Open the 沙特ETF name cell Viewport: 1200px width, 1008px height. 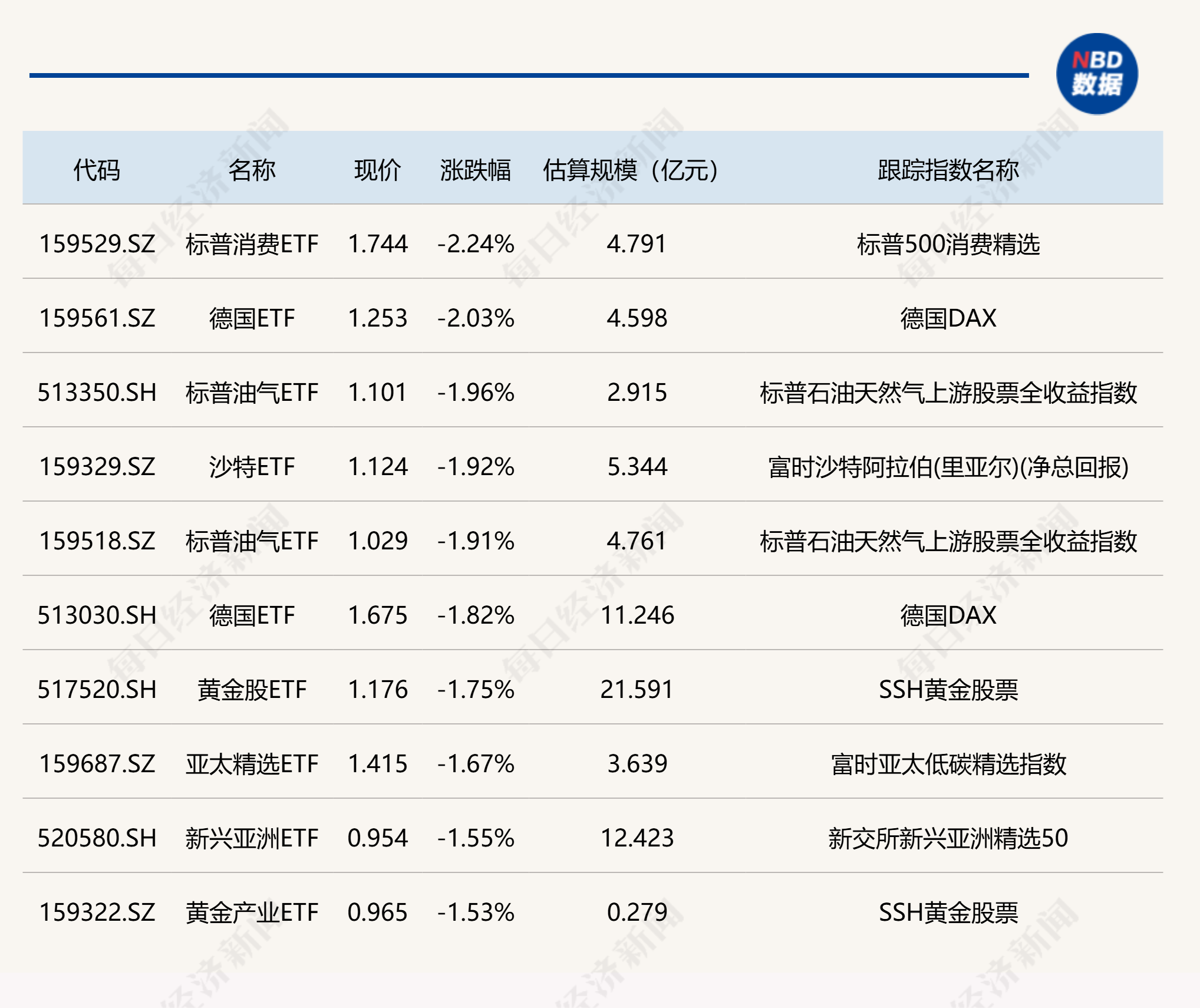tap(252, 467)
